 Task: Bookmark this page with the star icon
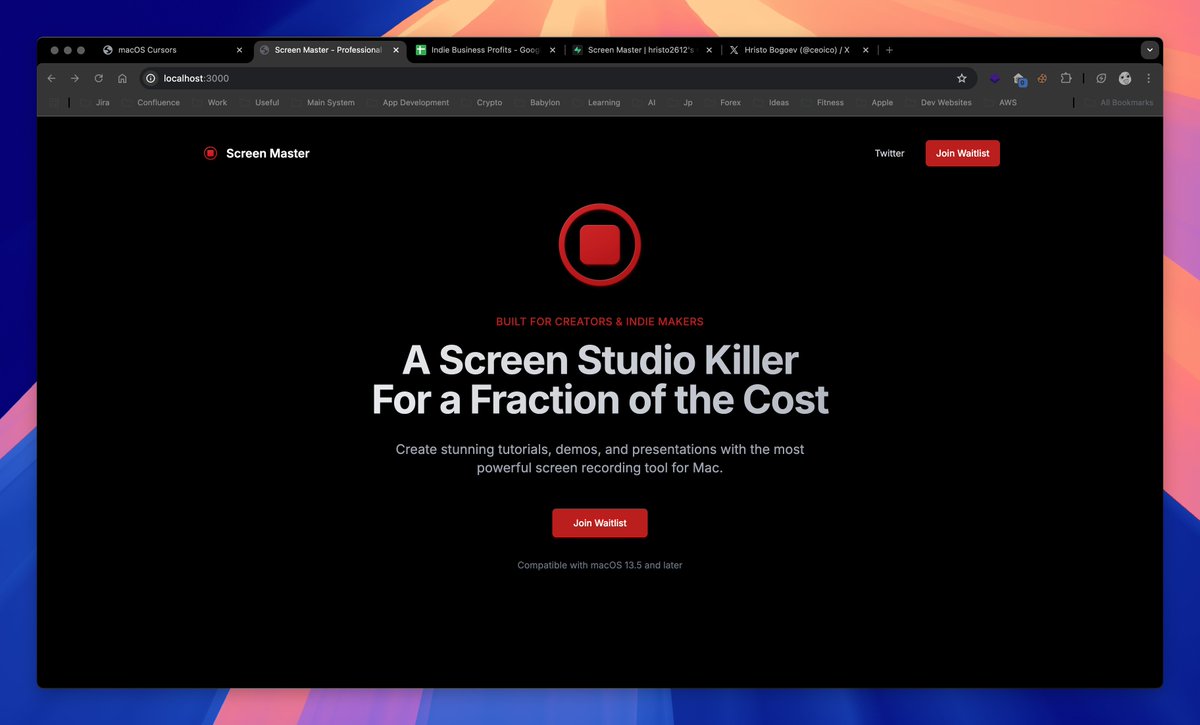962,78
